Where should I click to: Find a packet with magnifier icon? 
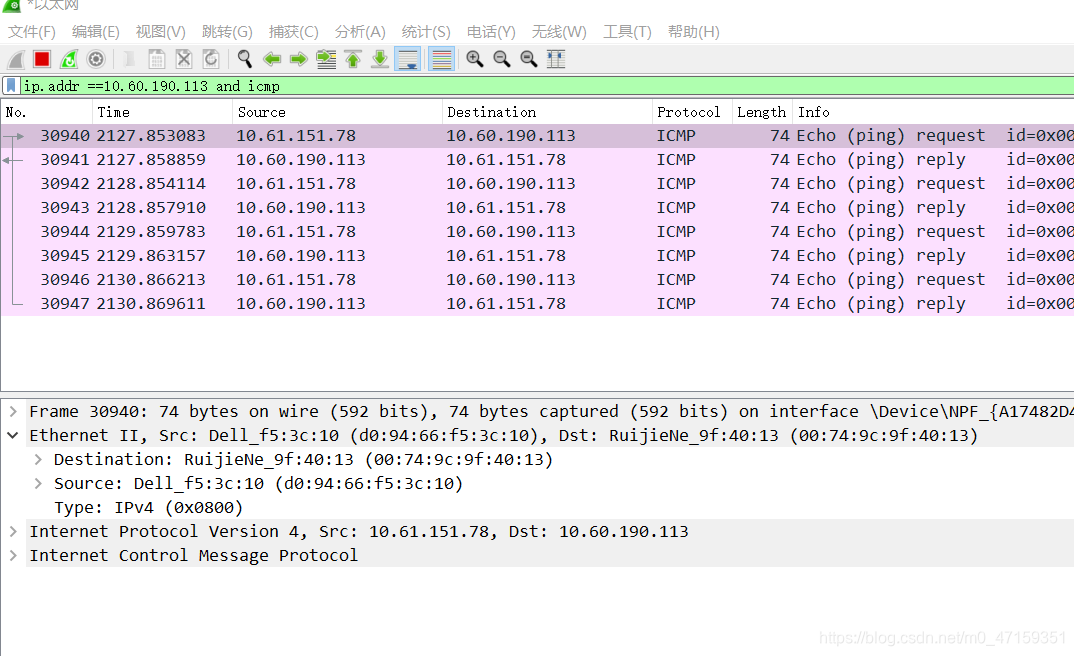(245, 60)
